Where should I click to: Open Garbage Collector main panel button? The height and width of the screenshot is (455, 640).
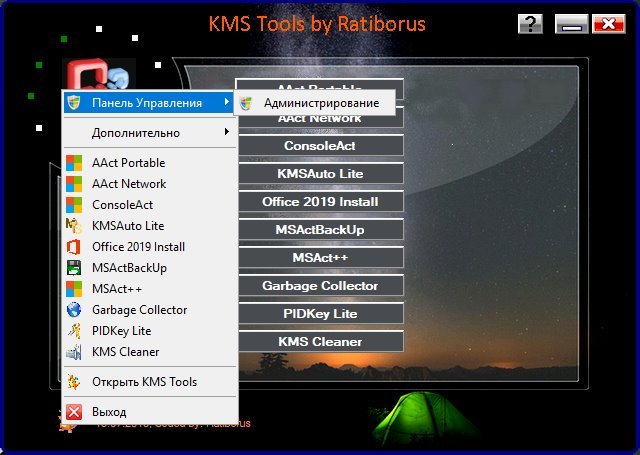(321, 286)
